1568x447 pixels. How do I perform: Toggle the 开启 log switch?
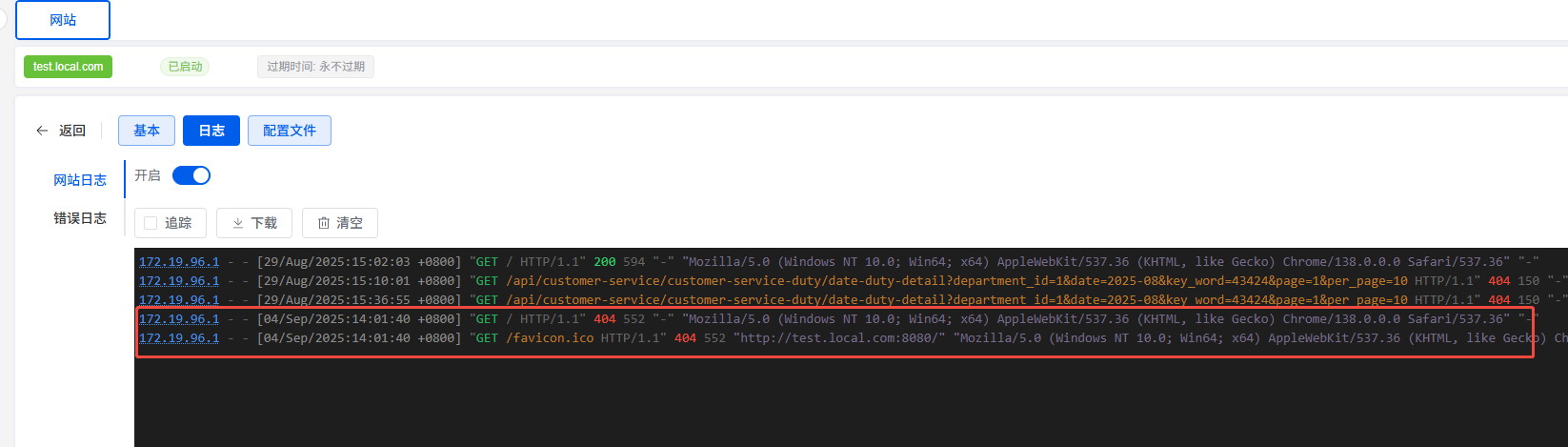pyautogui.click(x=191, y=175)
